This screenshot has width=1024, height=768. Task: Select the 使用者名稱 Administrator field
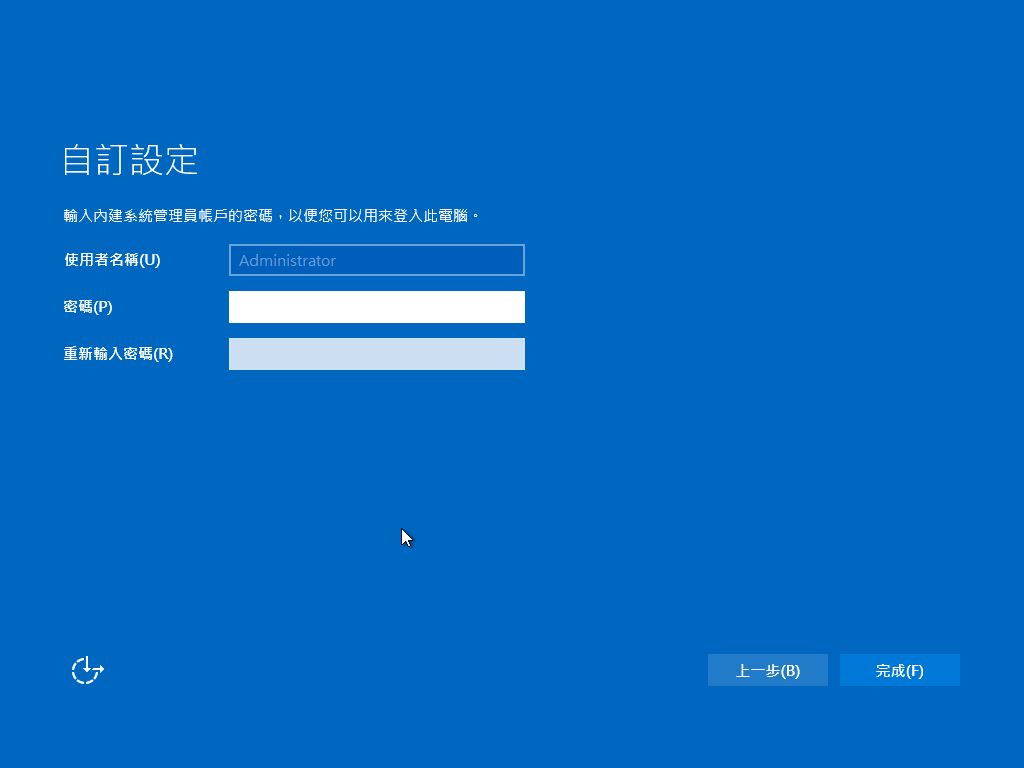pyautogui.click(x=376, y=260)
